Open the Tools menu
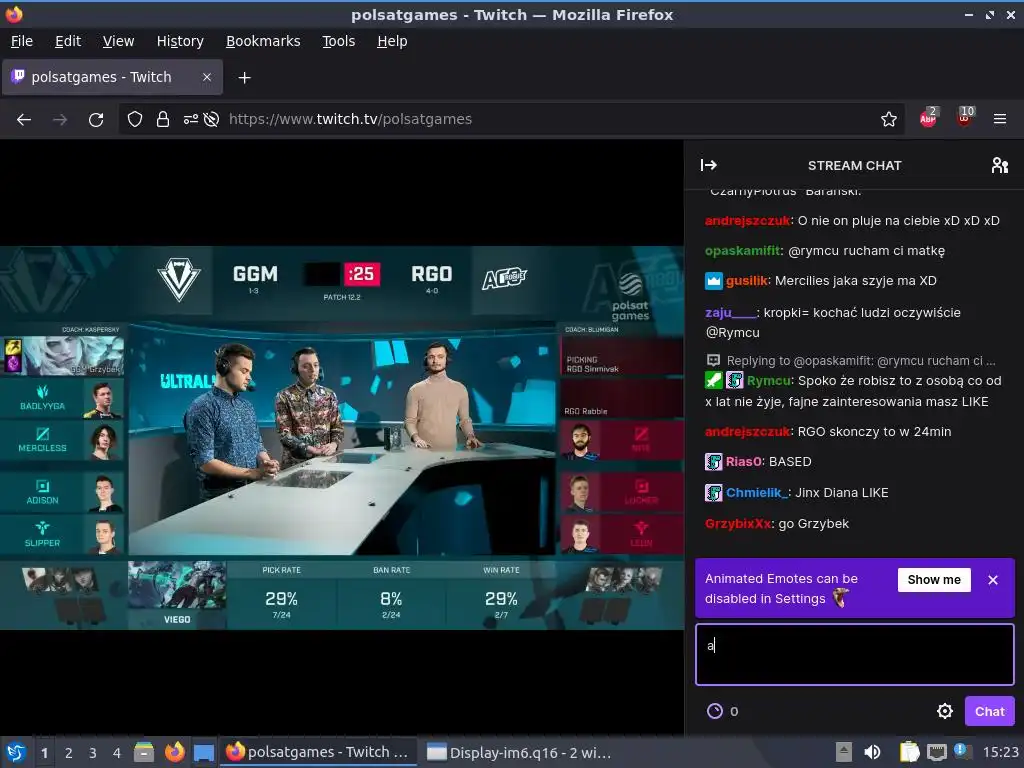Screen dimensions: 1024x768 pos(338,41)
